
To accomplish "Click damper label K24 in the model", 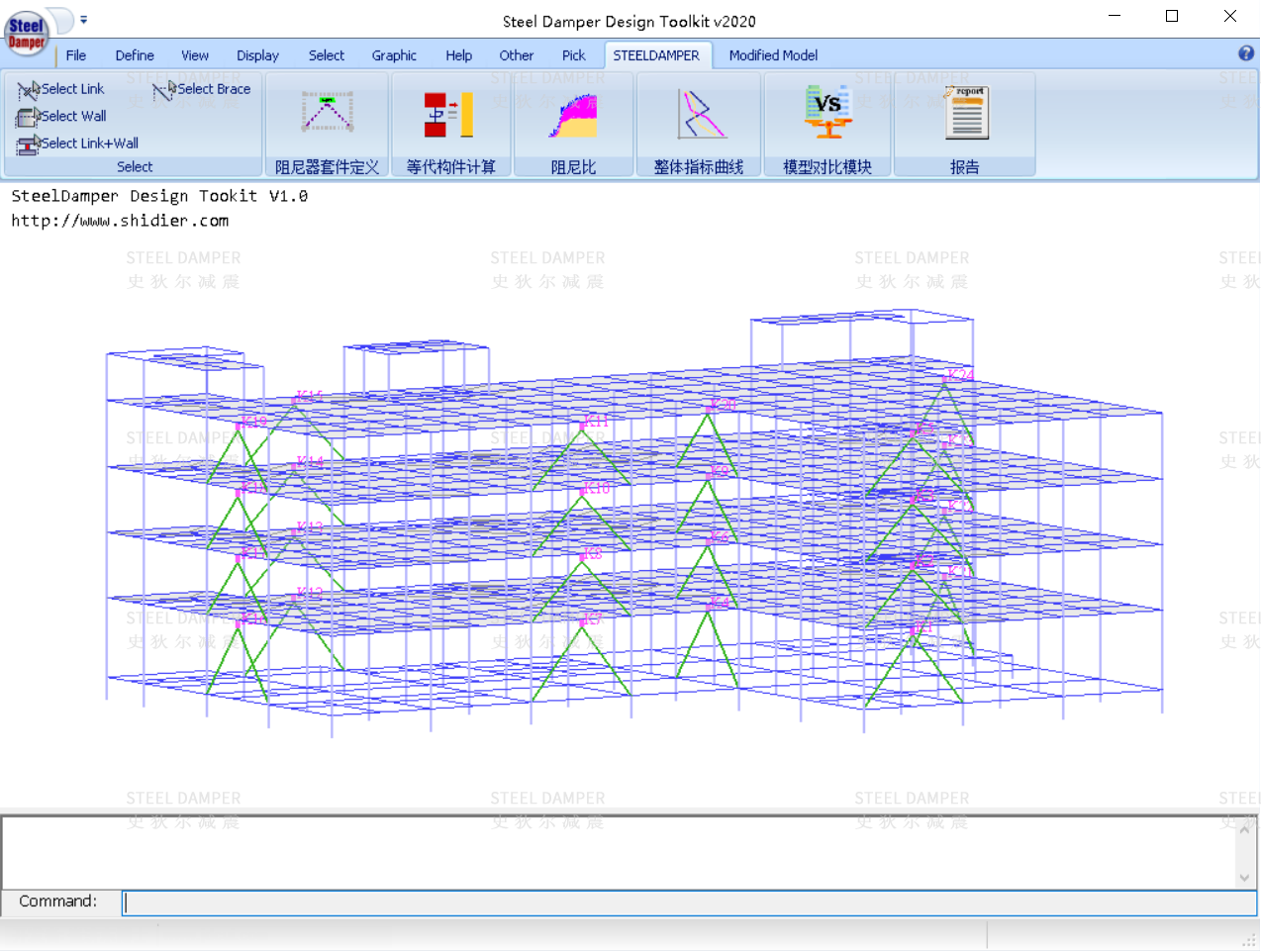I will (x=959, y=374).
